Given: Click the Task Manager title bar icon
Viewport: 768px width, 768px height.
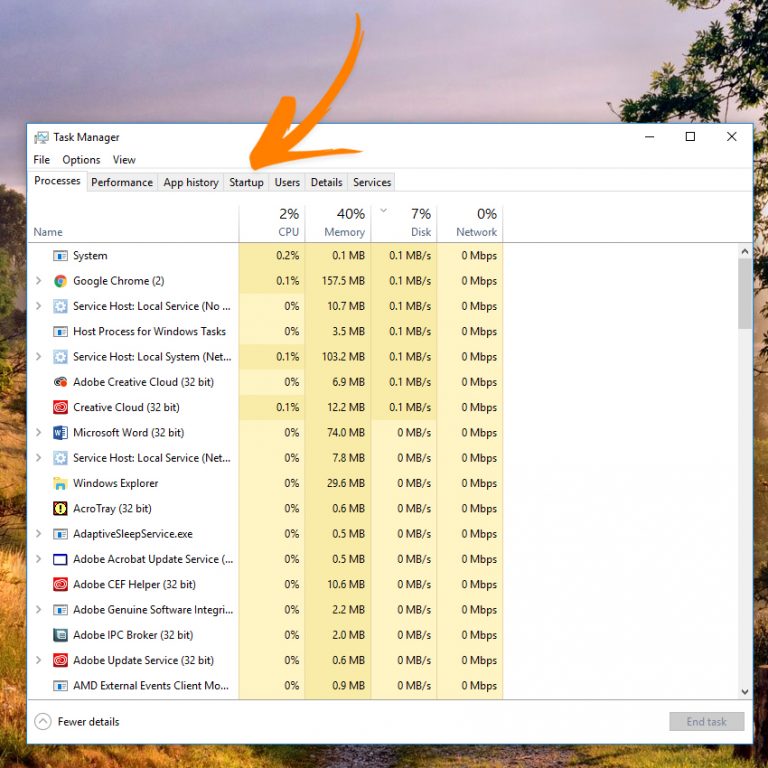Looking at the screenshot, I should click(x=41, y=138).
